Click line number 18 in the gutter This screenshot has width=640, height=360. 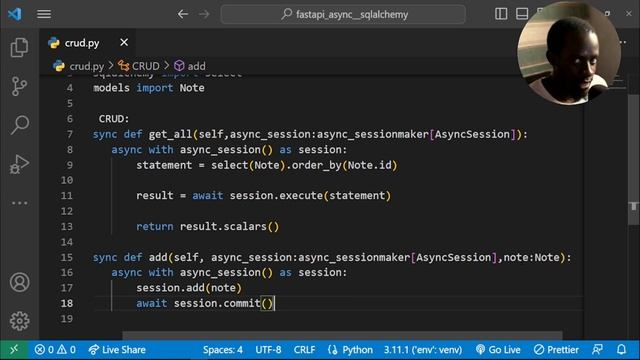(67, 303)
